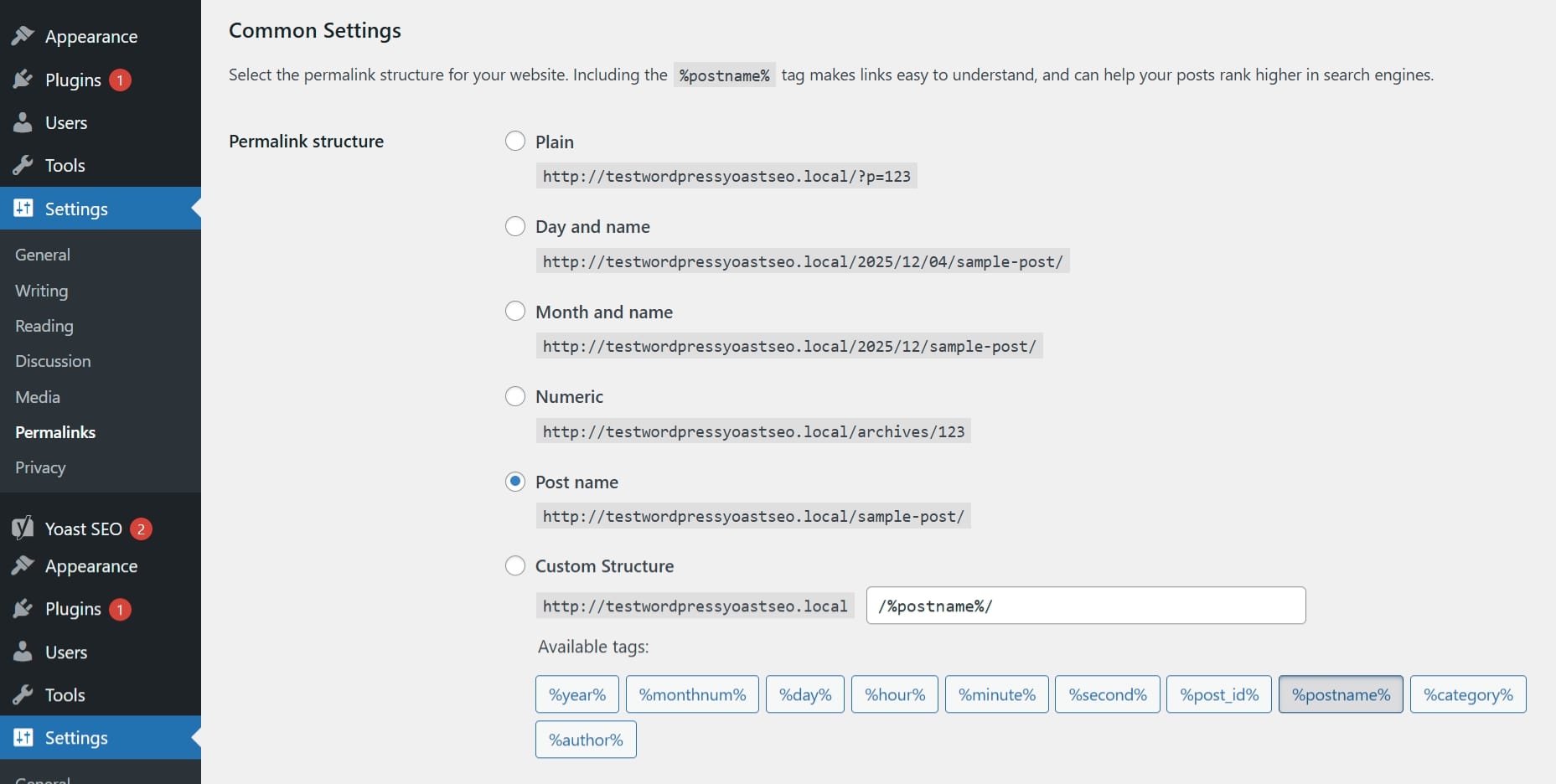Click the Appearance brush icon above the first Plugins item
The height and width of the screenshot is (784, 1556).
23,36
